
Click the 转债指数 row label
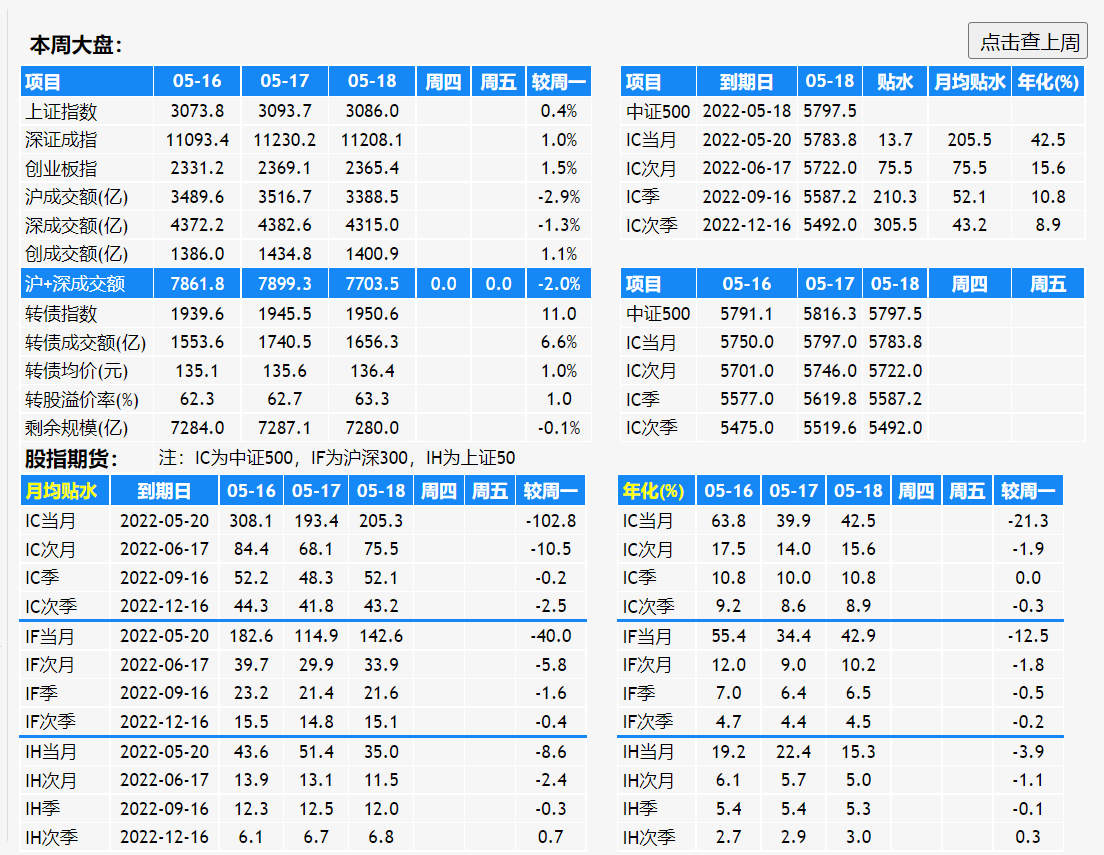pos(61,313)
